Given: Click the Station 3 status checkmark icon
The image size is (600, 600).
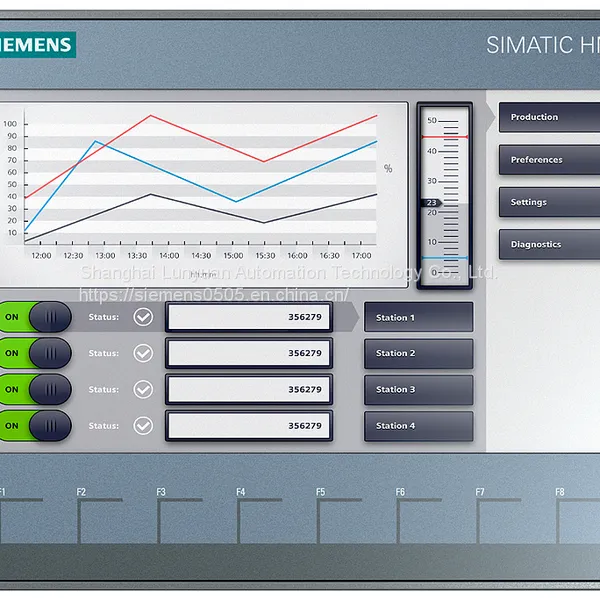Looking at the screenshot, I should pos(143,390).
